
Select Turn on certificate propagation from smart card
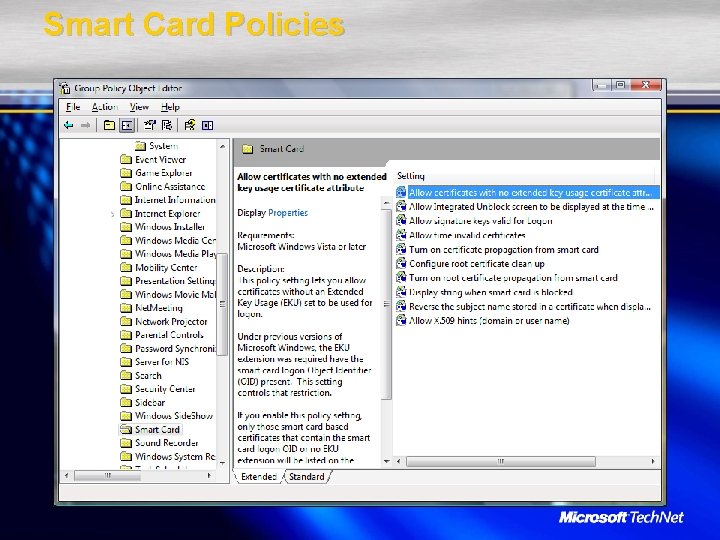[x=498, y=249]
